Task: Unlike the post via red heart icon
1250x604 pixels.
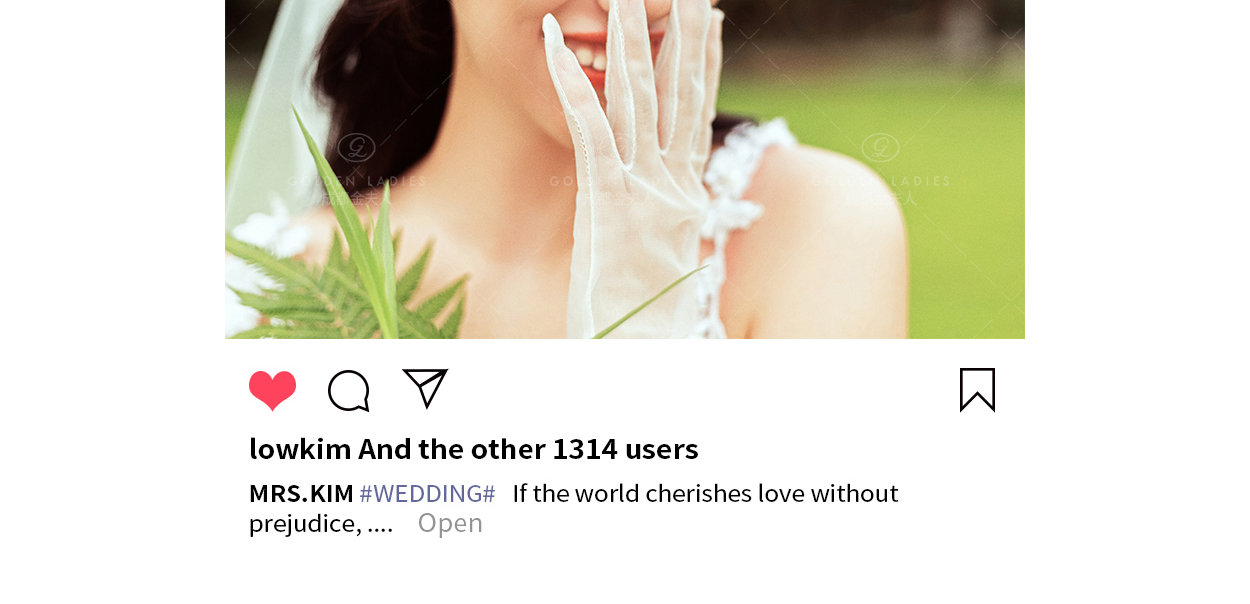Action: pyautogui.click(x=272, y=390)
